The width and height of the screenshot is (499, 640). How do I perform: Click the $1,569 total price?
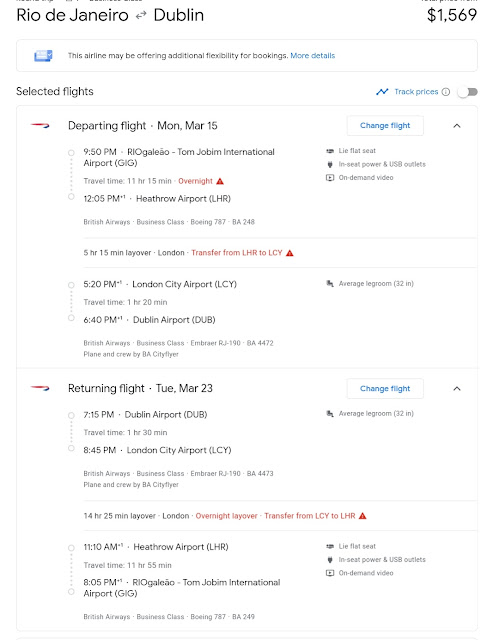click(x=452, y=15)
